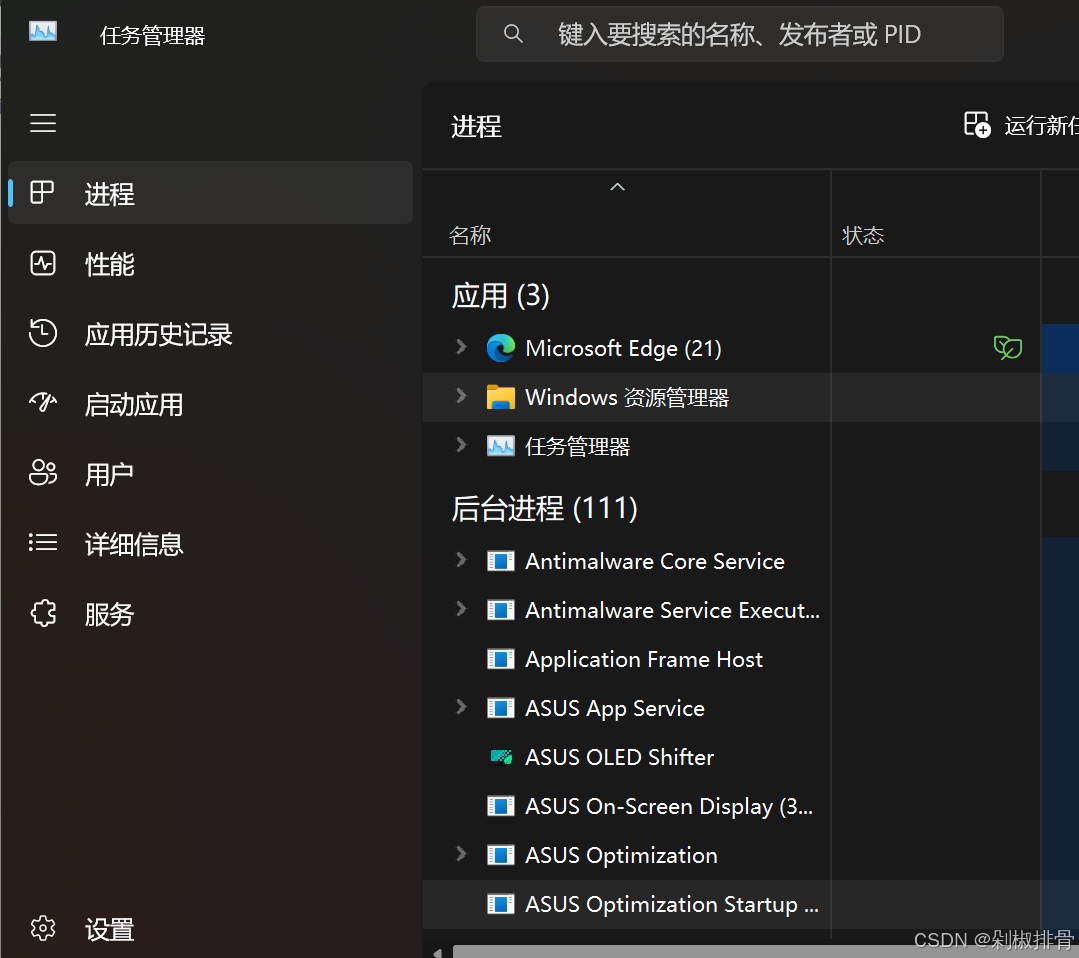Open 设置 at the sidebar bottom
The width and height of the screenshot is (1079, 958).
[x=211, y=929]
